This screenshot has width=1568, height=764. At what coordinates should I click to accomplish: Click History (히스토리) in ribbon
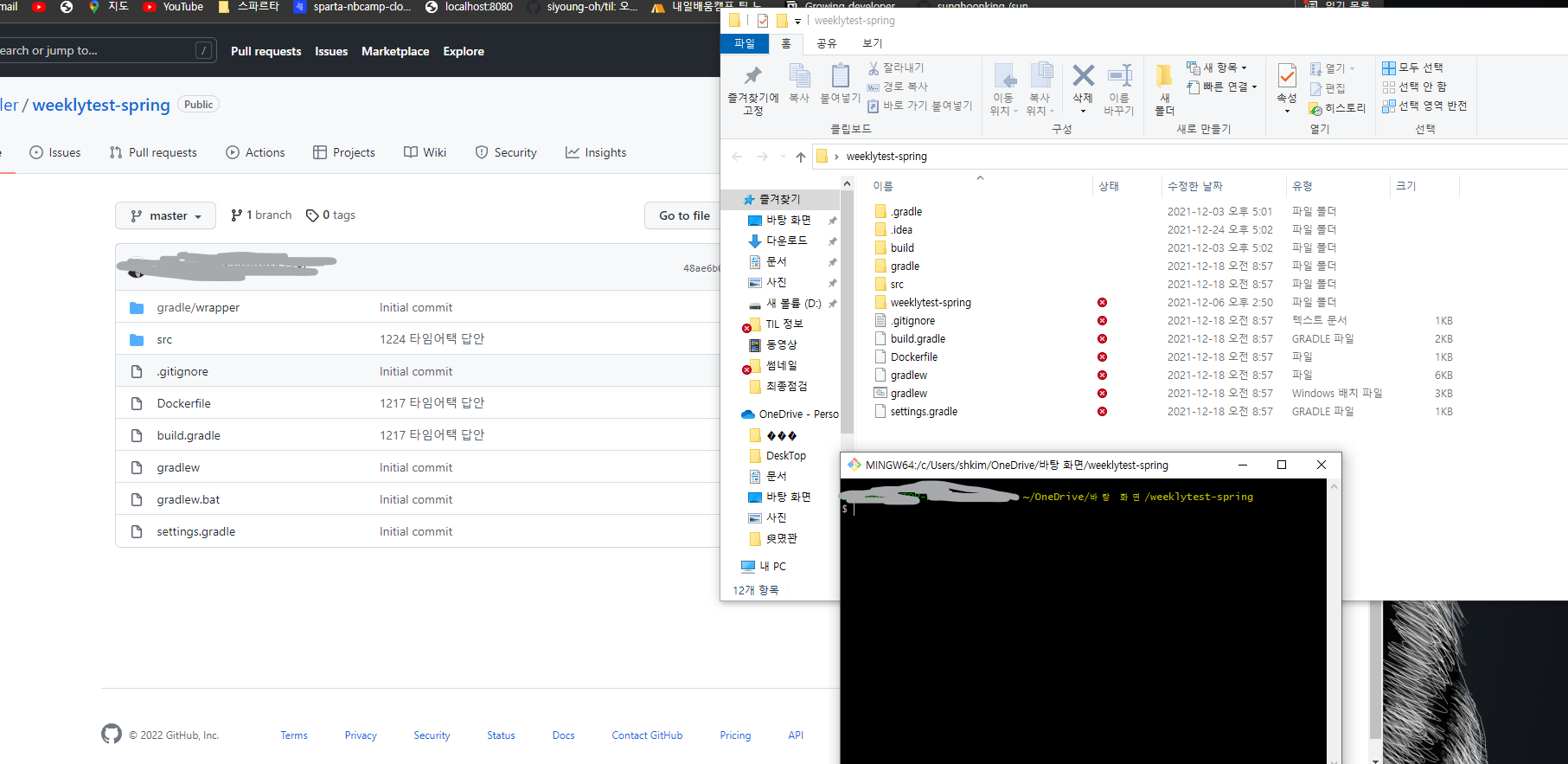coord(1337,108)
